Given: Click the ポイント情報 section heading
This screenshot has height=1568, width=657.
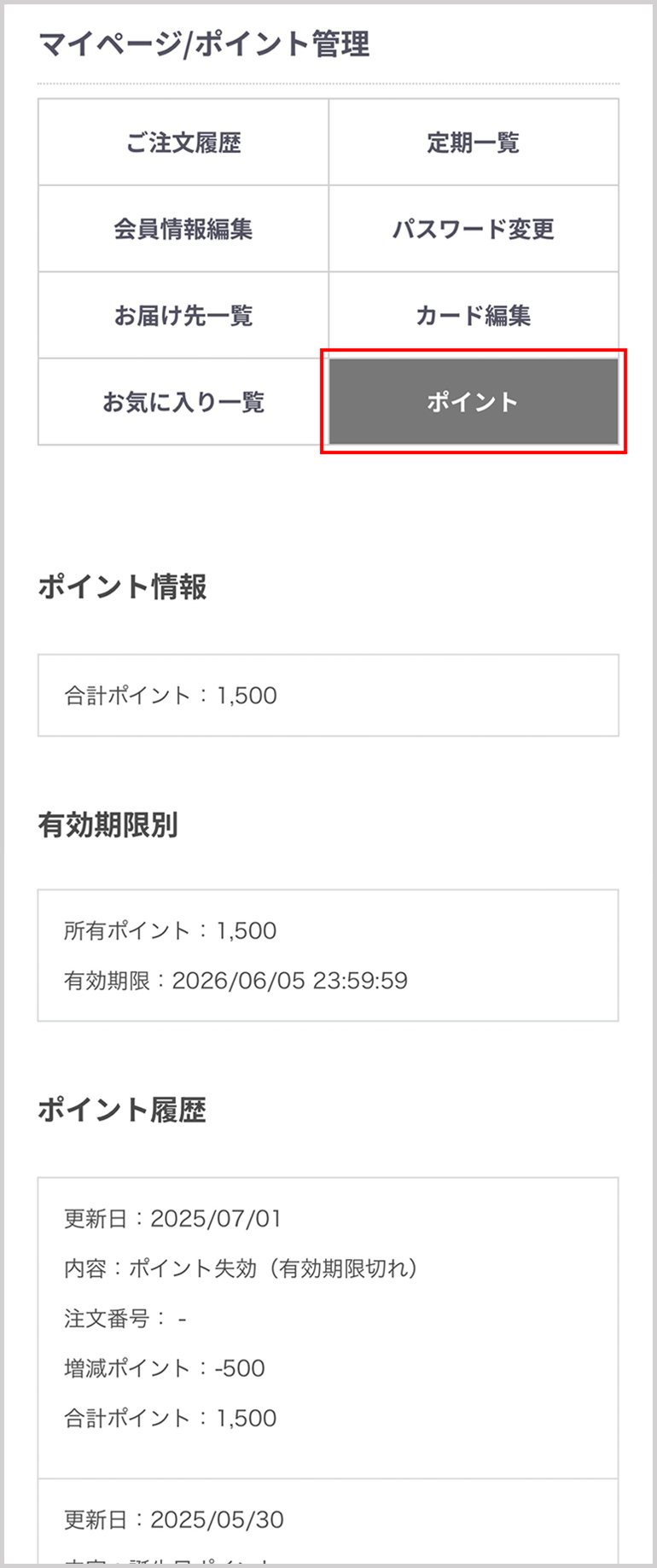Looking at the screenshot, I should 122,587.
